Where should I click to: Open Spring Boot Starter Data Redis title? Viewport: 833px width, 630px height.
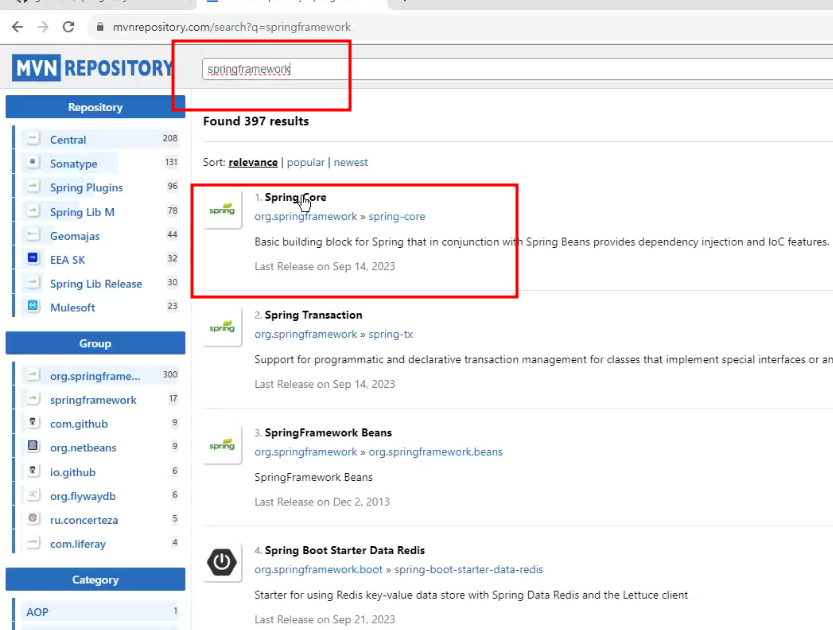click(345, 550)
